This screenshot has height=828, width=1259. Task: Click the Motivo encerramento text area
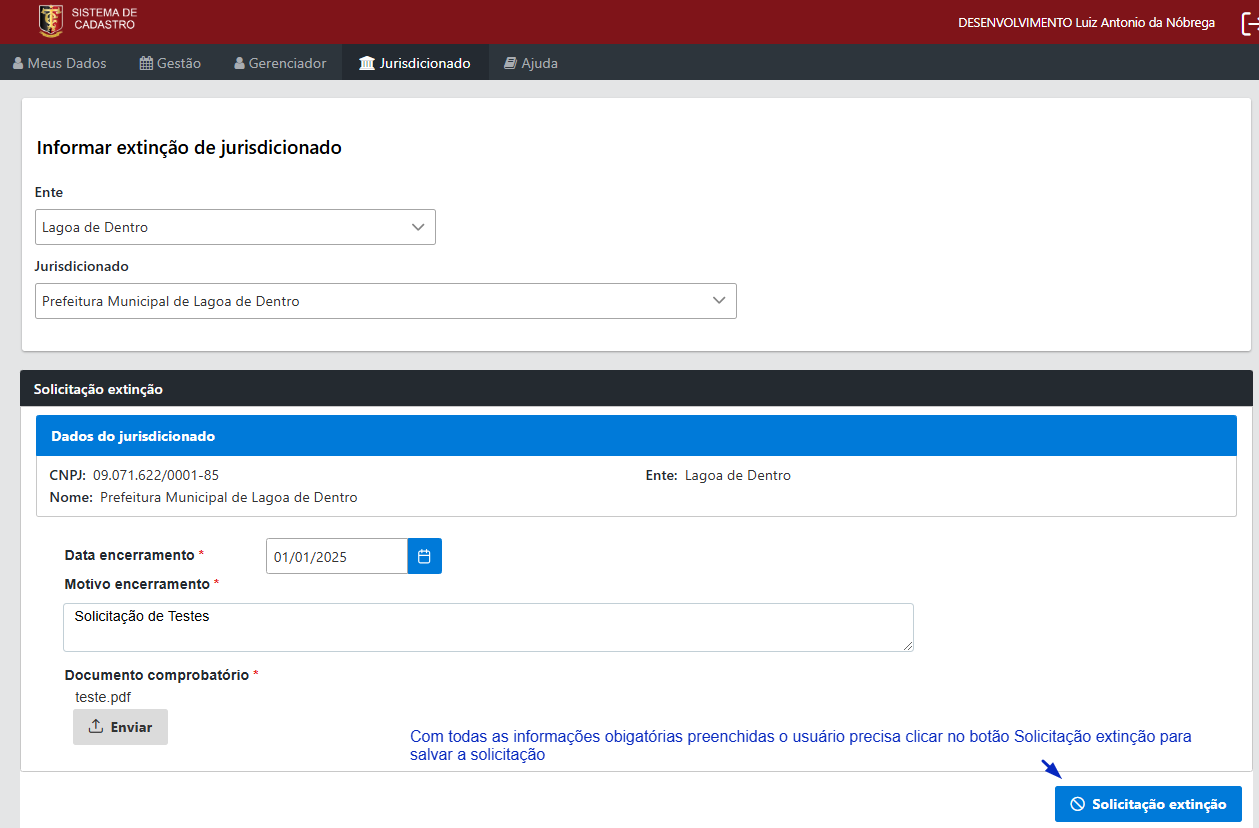488,627
